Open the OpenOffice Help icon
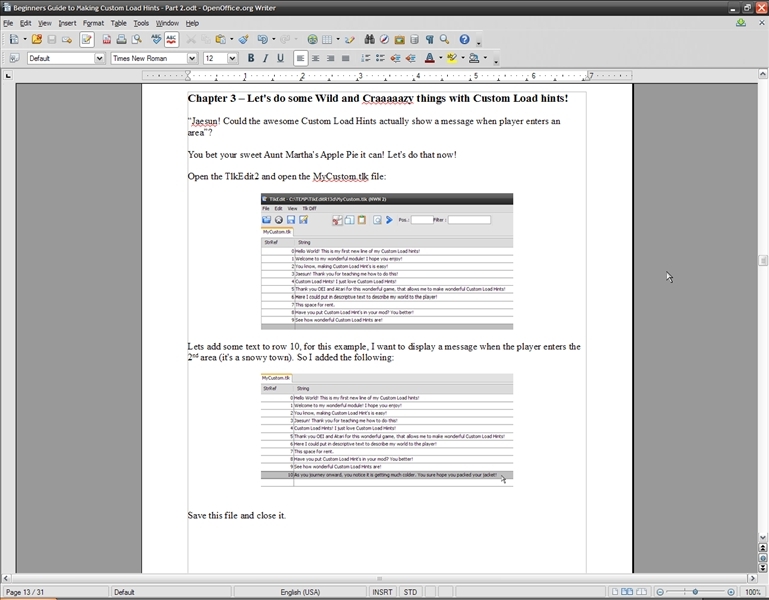Viewport: 769px width, 600px height. pyautogui.click(x=464, y=40)
